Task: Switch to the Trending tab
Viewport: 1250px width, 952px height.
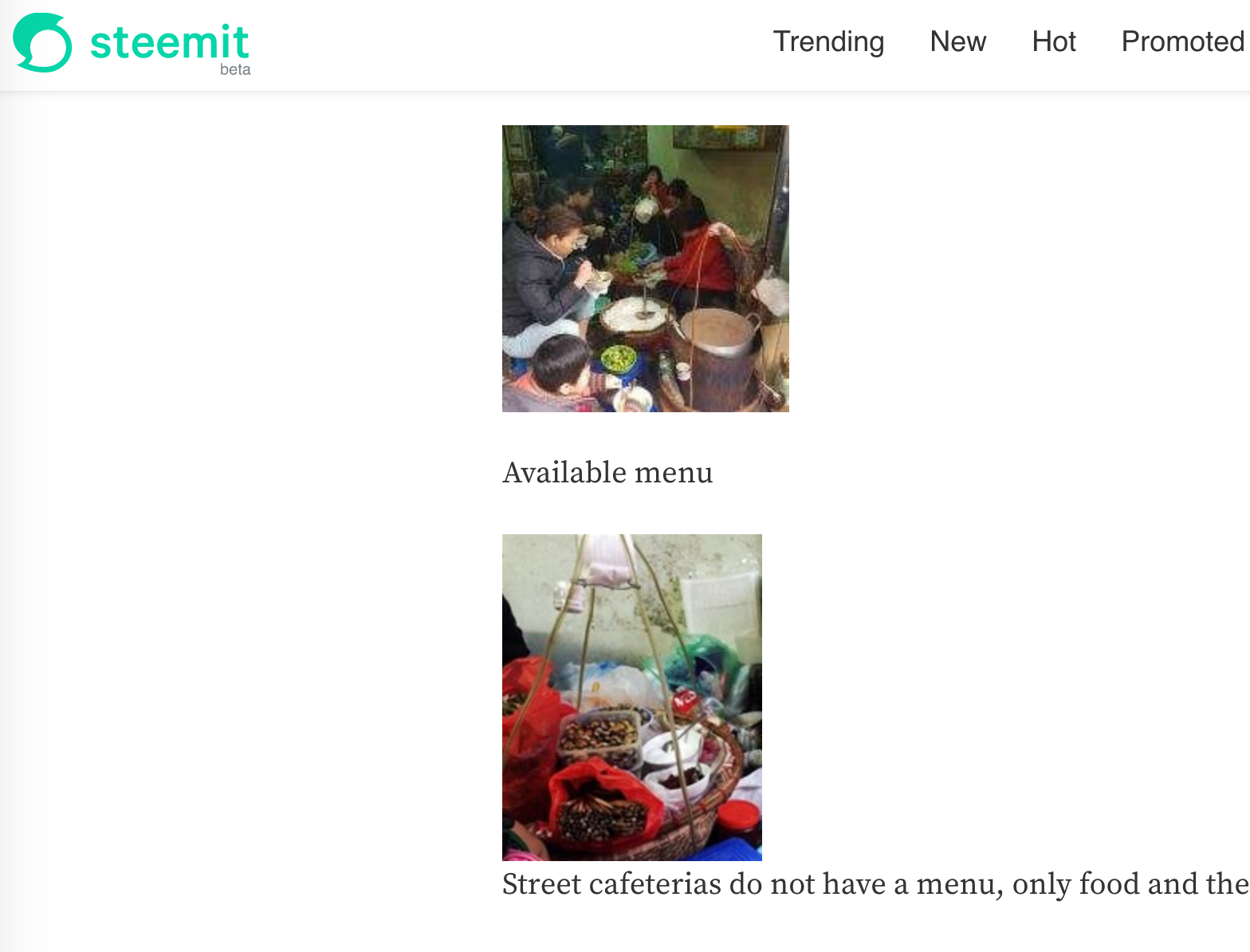Action: (x=828, y=41)
